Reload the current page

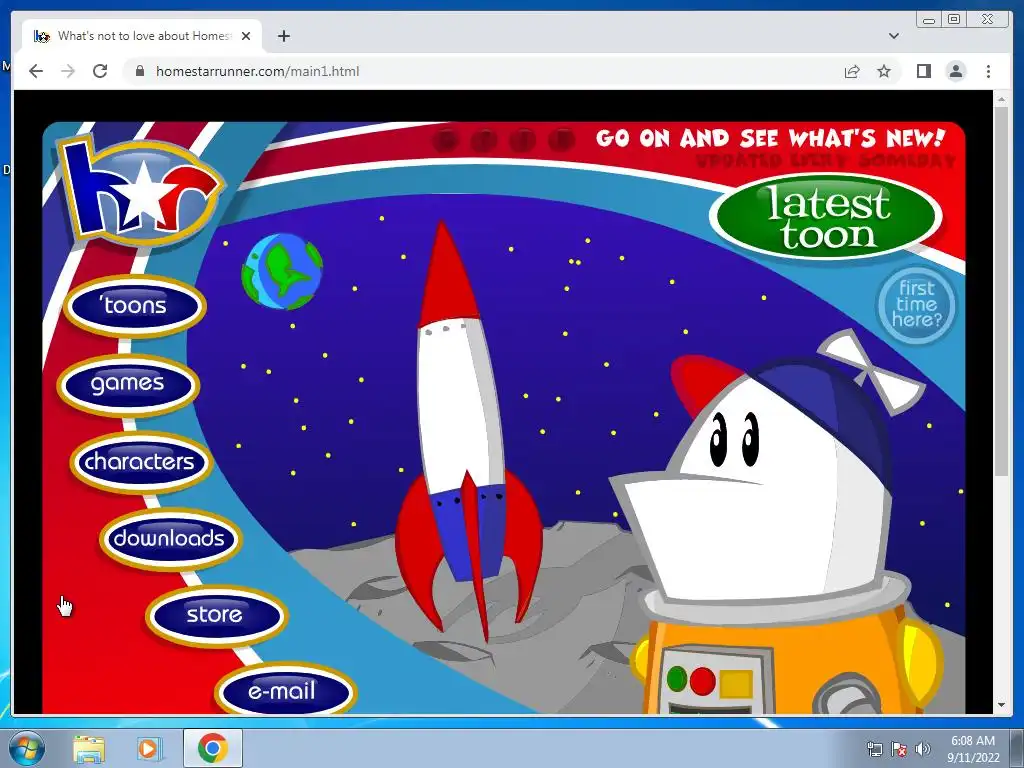coord(100,71)
